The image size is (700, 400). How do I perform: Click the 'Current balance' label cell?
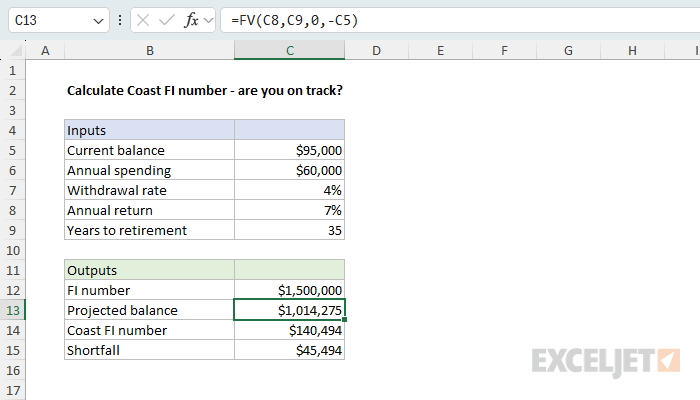[150, 150]
